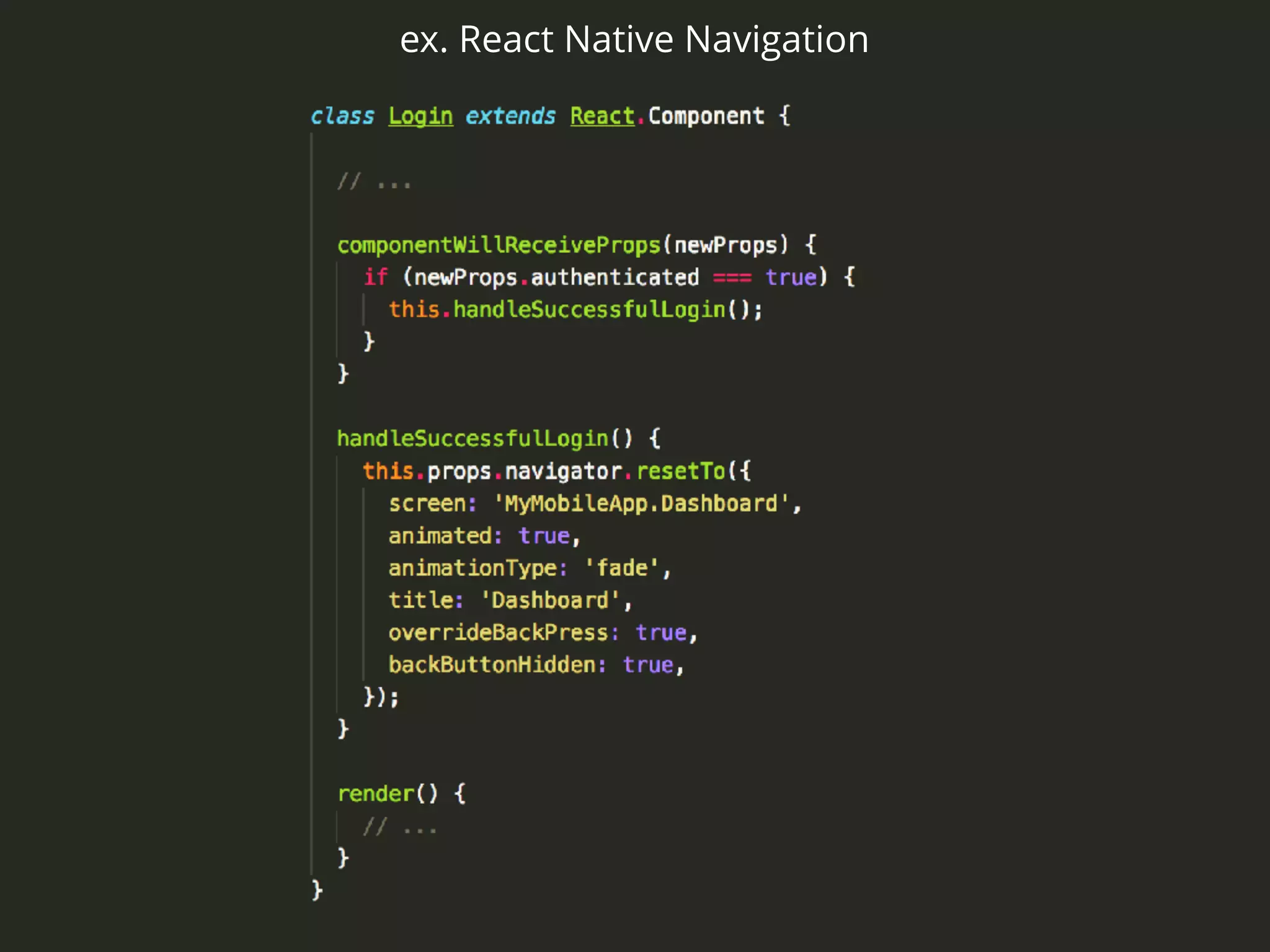Click the 'class' keyword
This screenshot has width=1270, height=952.
tap(342, 116)
